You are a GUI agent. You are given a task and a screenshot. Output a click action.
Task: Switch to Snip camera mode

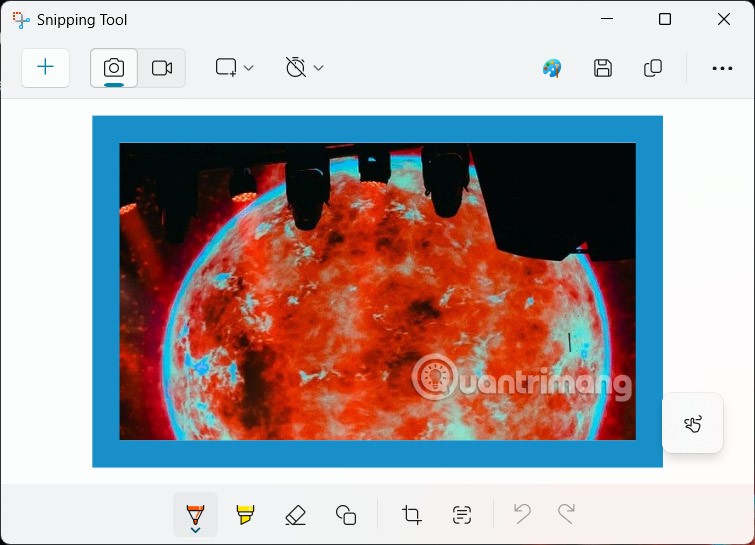click(x=114, y=68)
